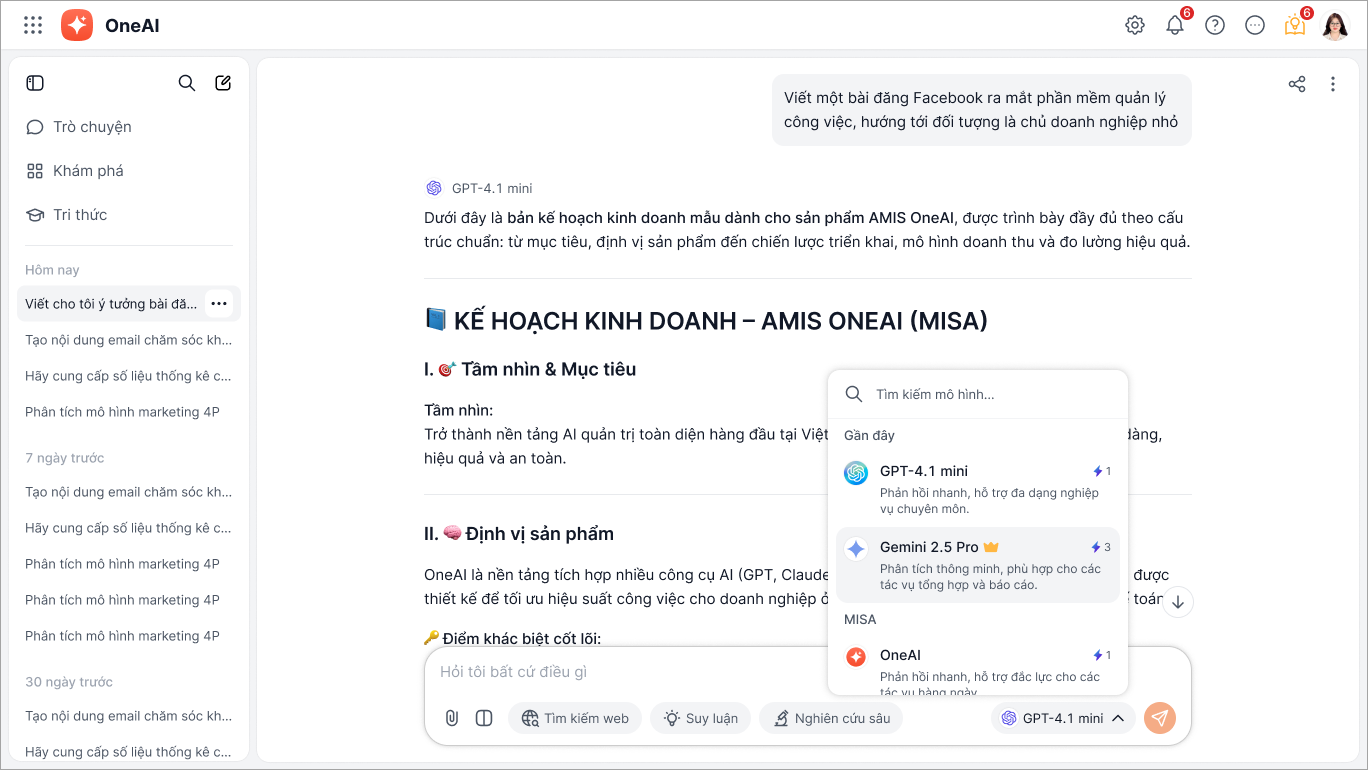Click the "II. Định vị sản phẩm" heading
This screenshot has height=770, width=1368.
[519, 534]
